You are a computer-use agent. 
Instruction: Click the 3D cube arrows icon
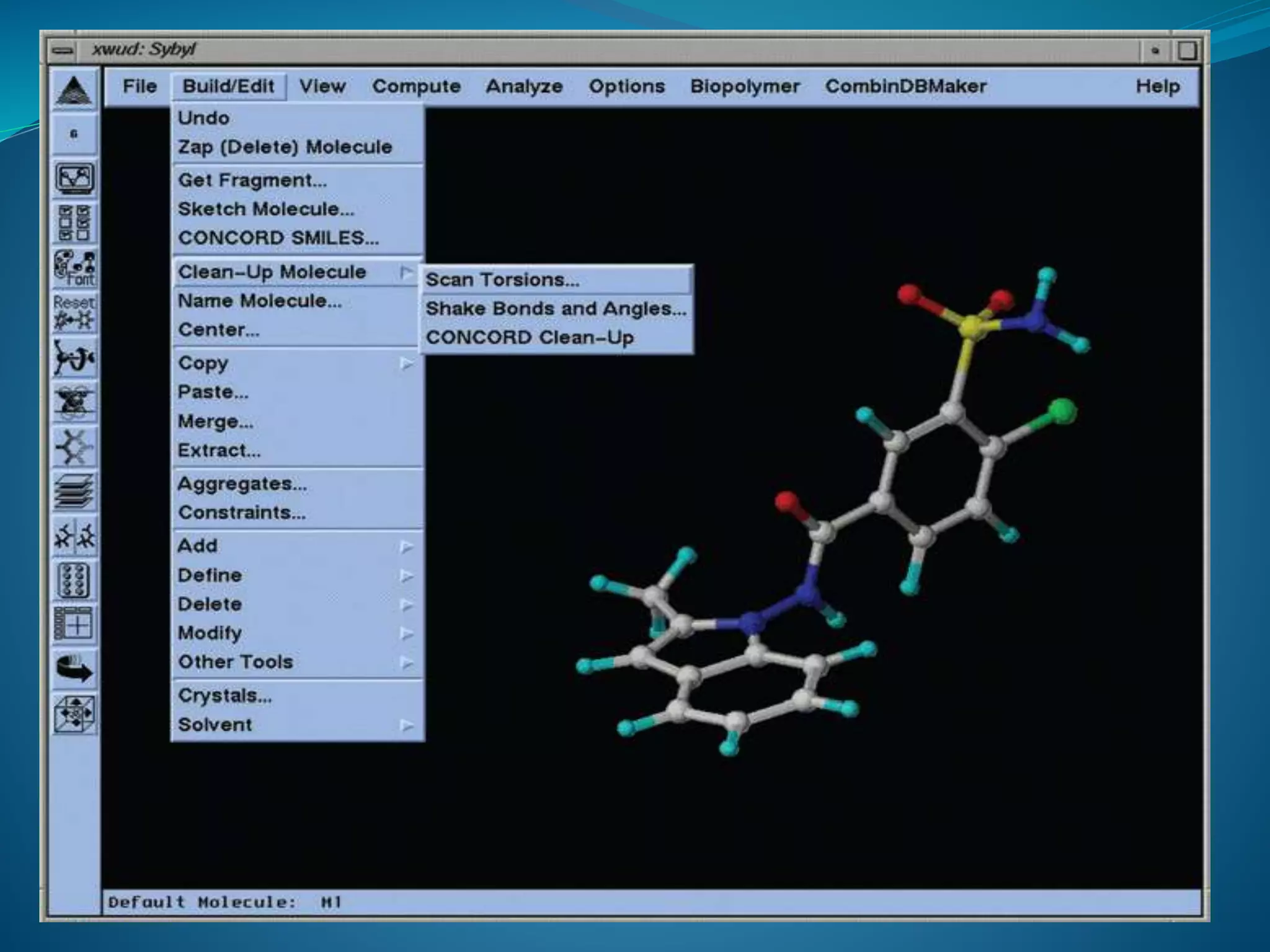pyautogui.click(x=74, y=714)
